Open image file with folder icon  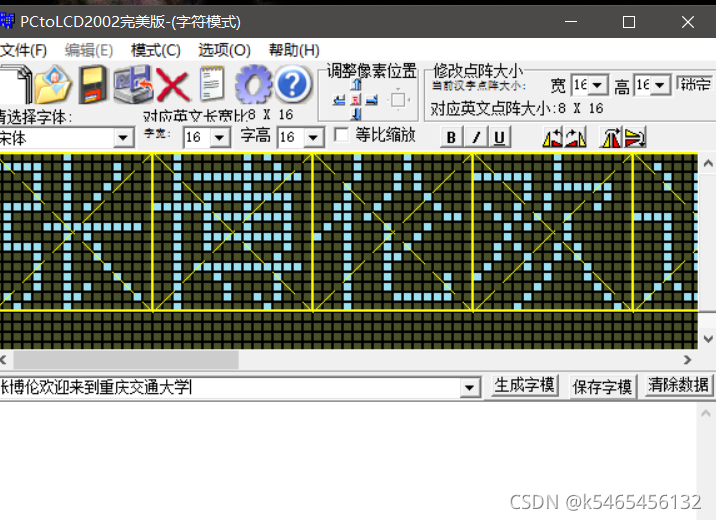tap(53, 85)
